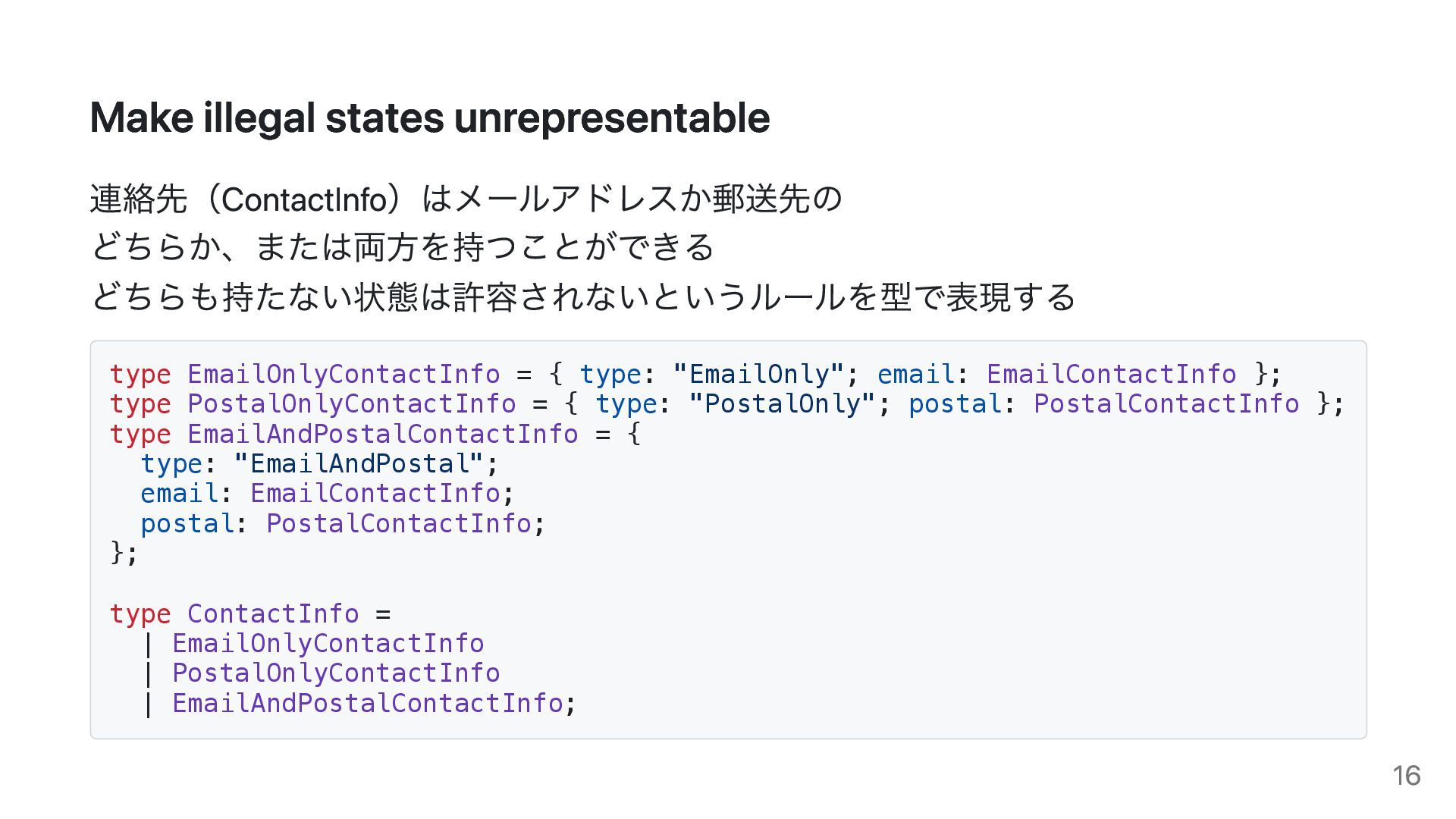Click the type name ContactInfo before equals sign
This screenshot has width=1456, height=819.
click(x=272, y=613)
